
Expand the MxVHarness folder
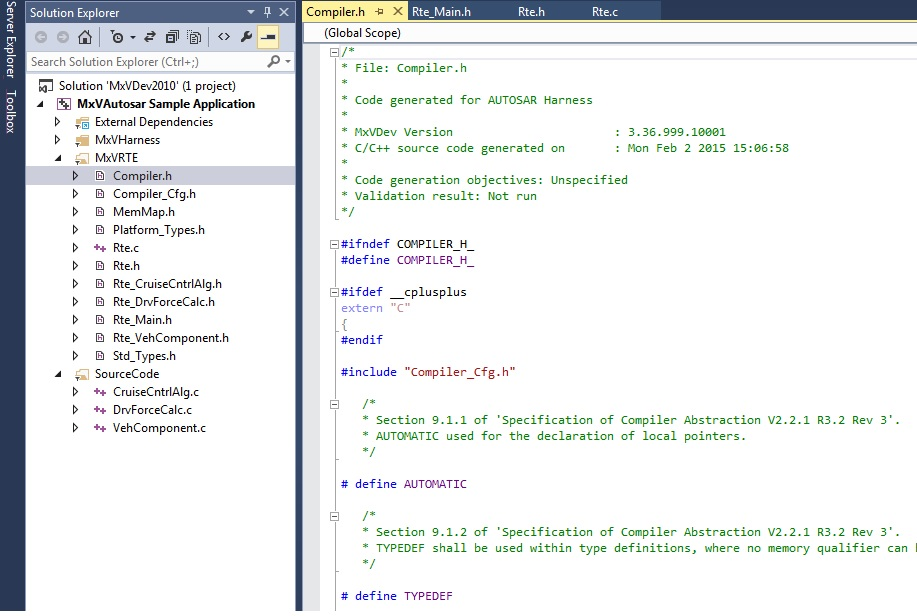[x=57, y=140]
